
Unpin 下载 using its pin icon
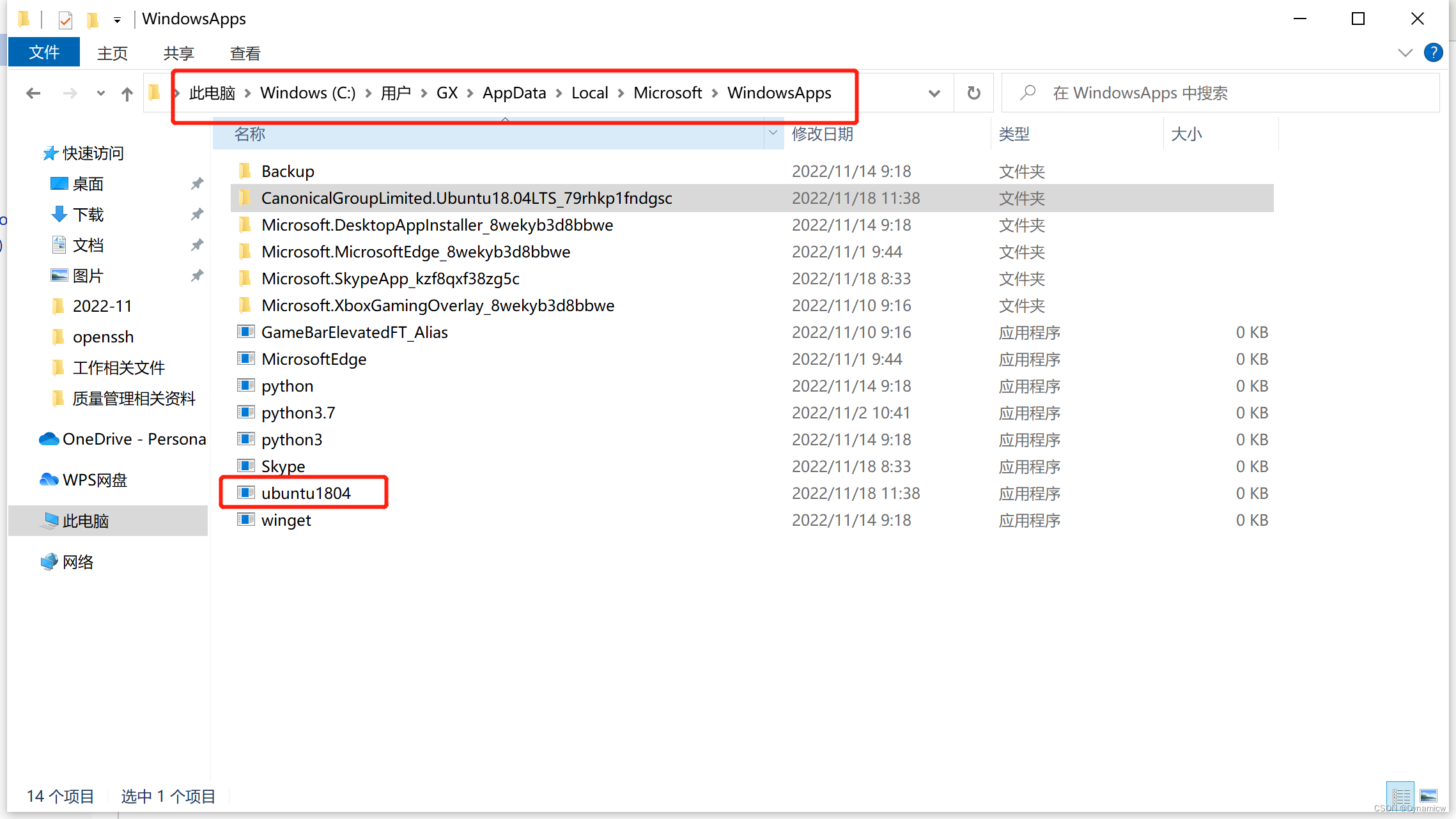click(x=197, y=215)
